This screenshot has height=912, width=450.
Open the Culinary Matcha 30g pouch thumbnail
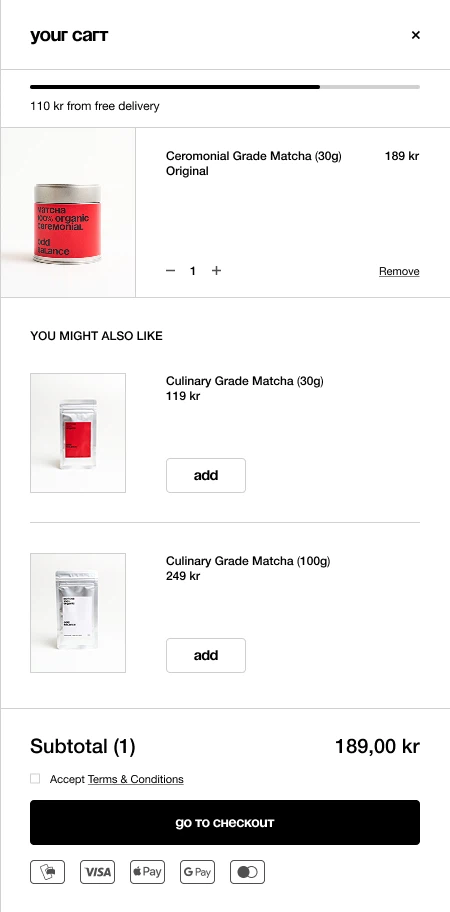78,433
